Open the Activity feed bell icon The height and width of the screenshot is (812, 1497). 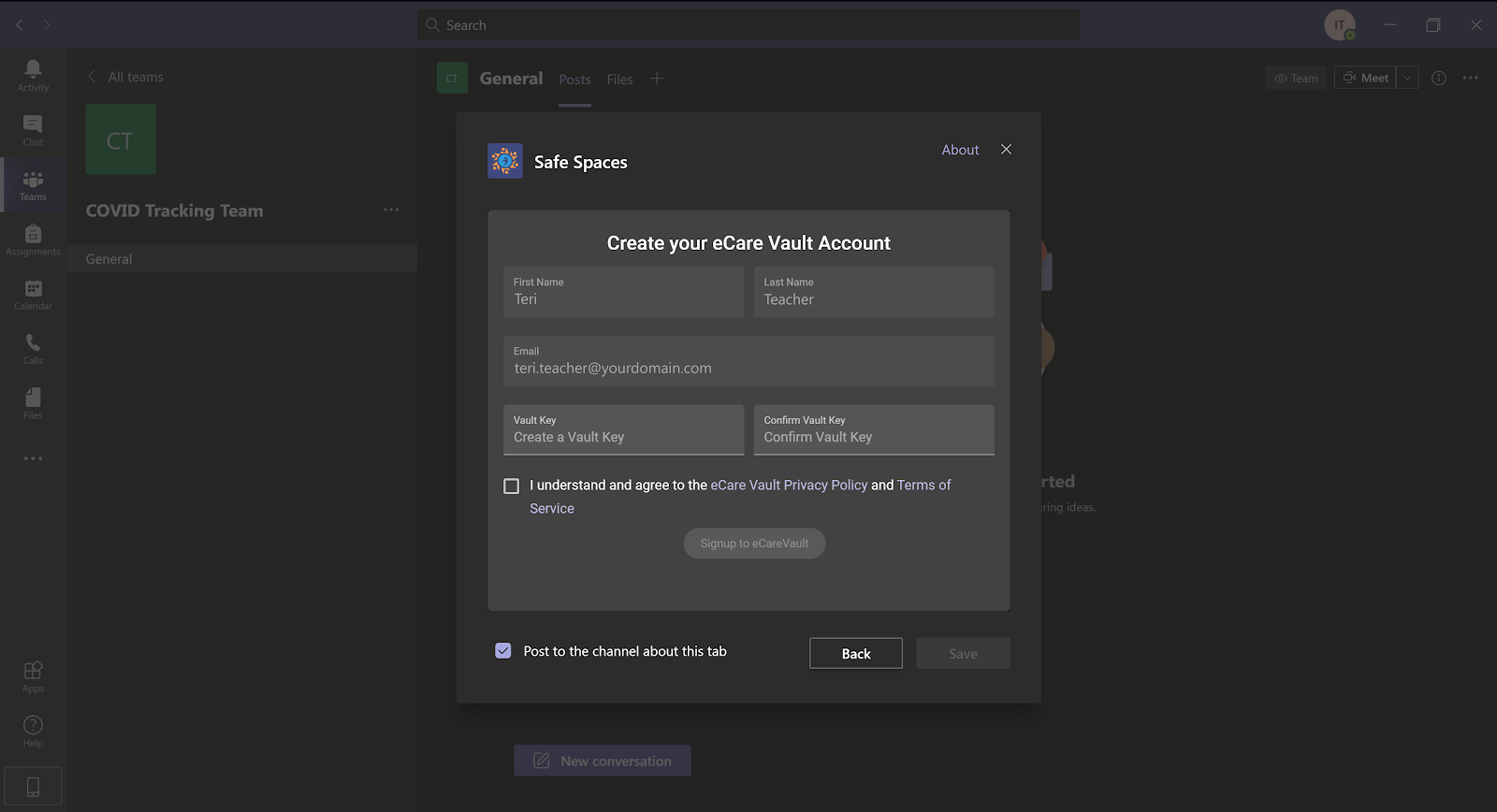click(33, 75)
